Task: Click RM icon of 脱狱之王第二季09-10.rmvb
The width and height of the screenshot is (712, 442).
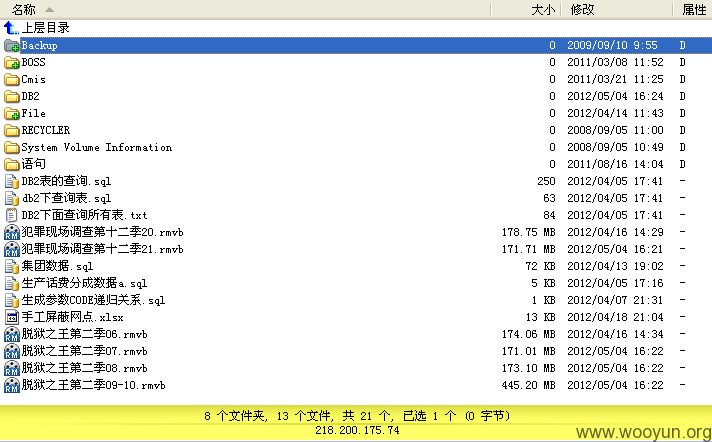Action: (11, 385)
